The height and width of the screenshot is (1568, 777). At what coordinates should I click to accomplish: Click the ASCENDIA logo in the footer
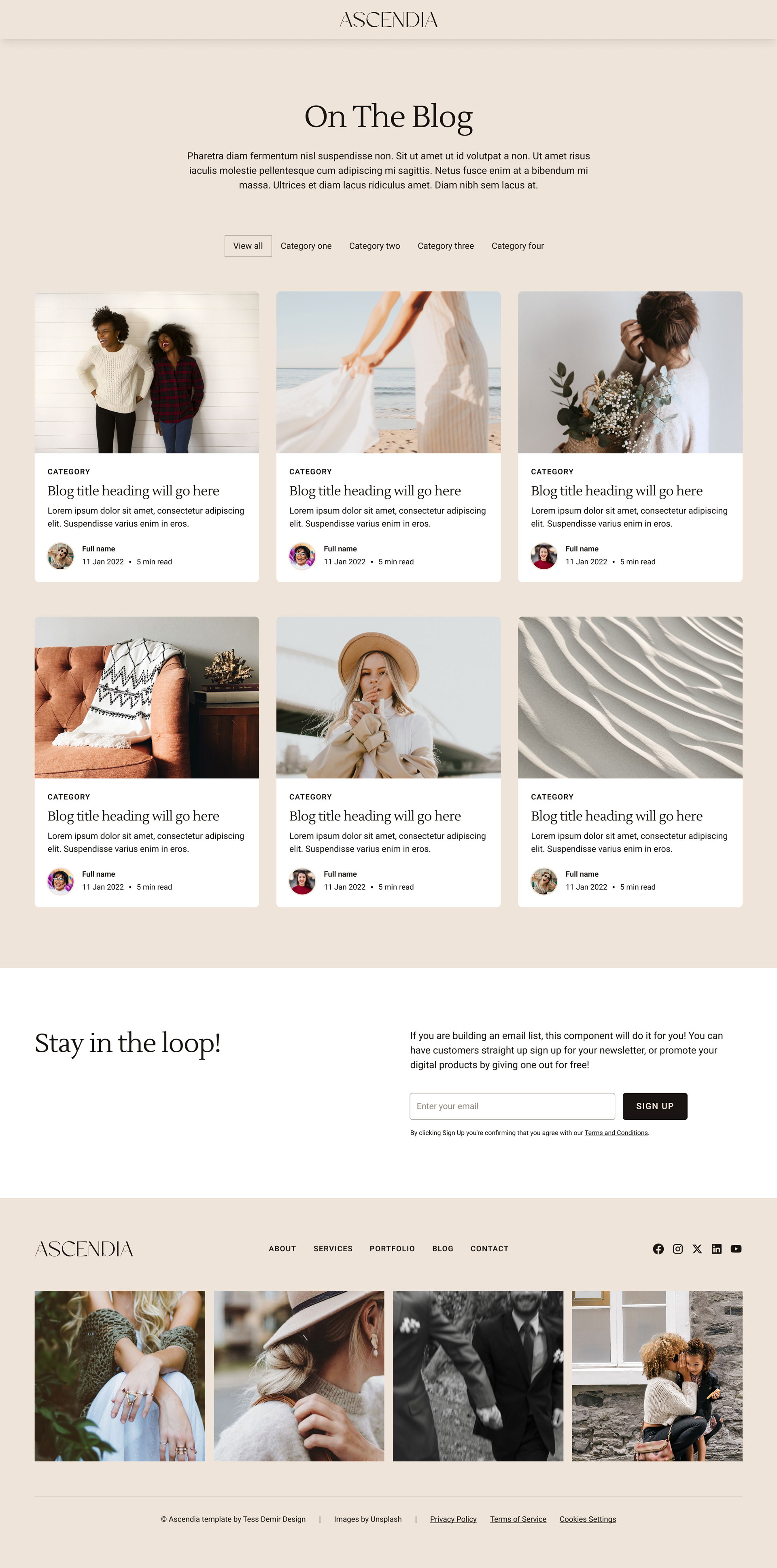[x=84, y=1248]
